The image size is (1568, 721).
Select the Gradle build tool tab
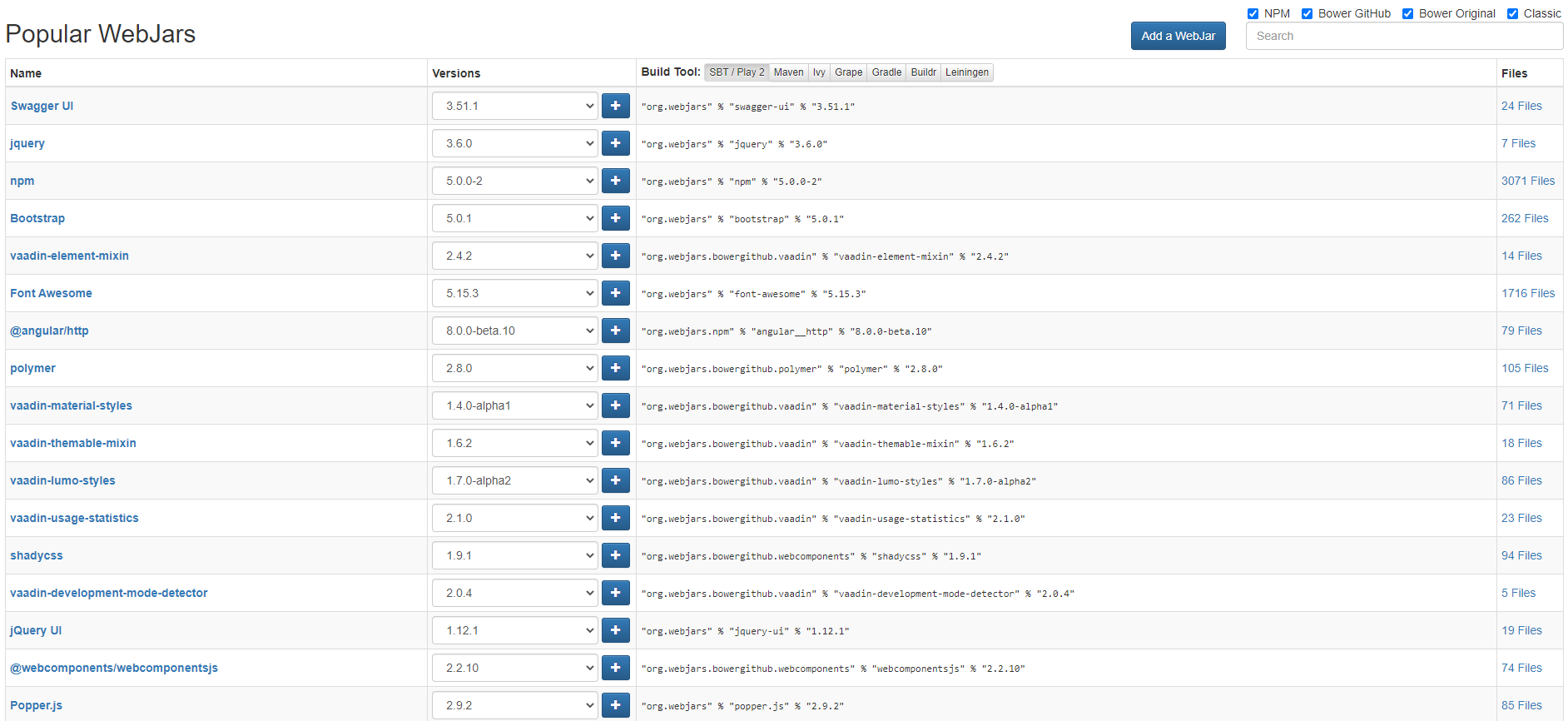click(886, 72)
